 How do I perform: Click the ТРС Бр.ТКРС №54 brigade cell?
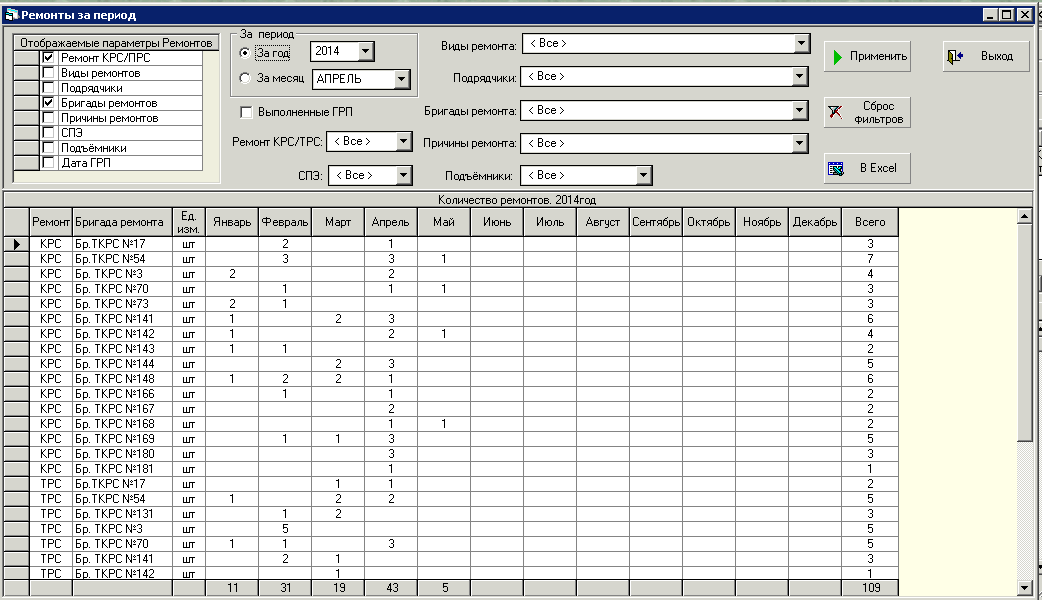tap(122, 499)
